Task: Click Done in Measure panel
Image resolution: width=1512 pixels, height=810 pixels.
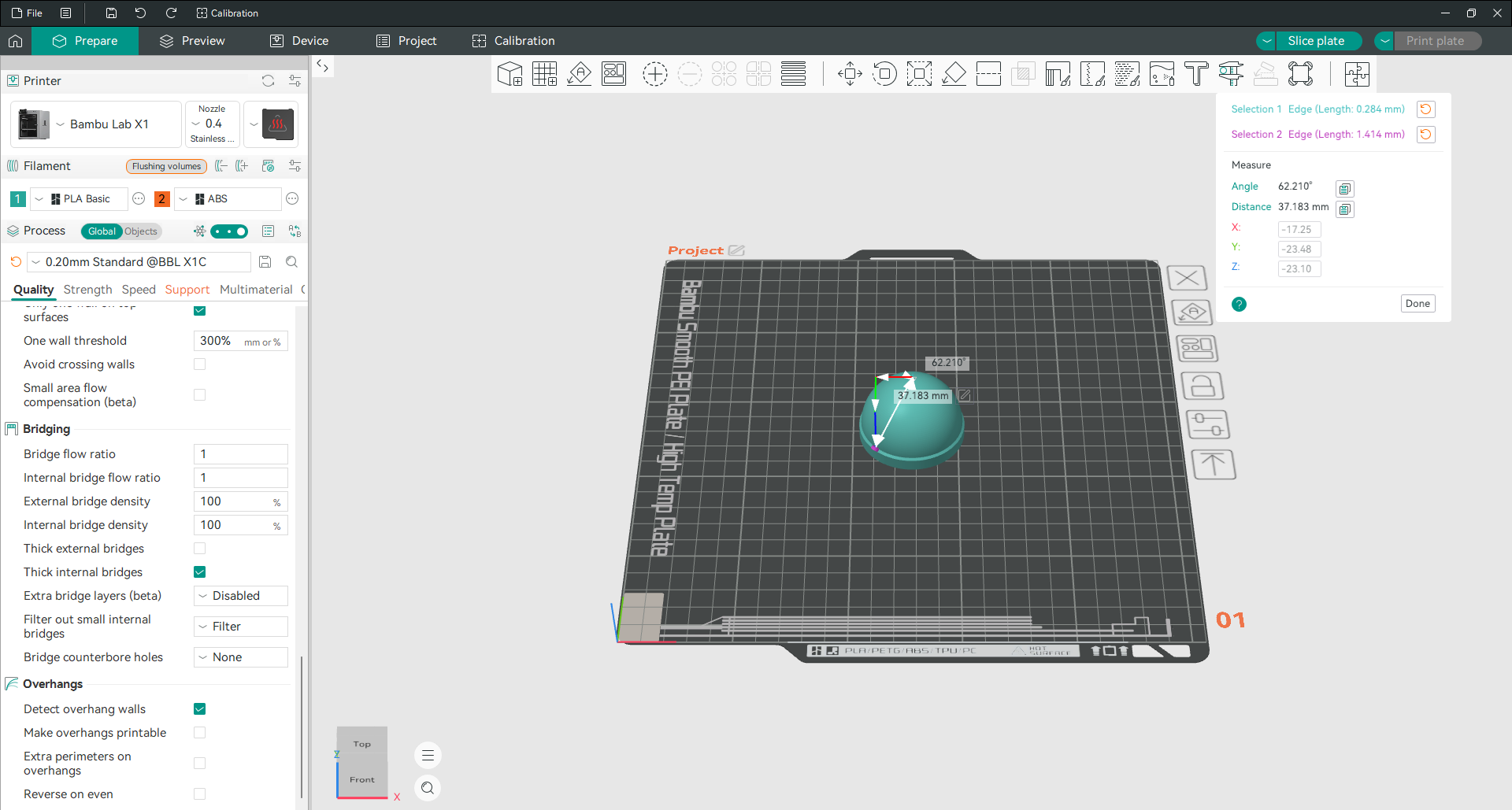Action: (1417, 304)
